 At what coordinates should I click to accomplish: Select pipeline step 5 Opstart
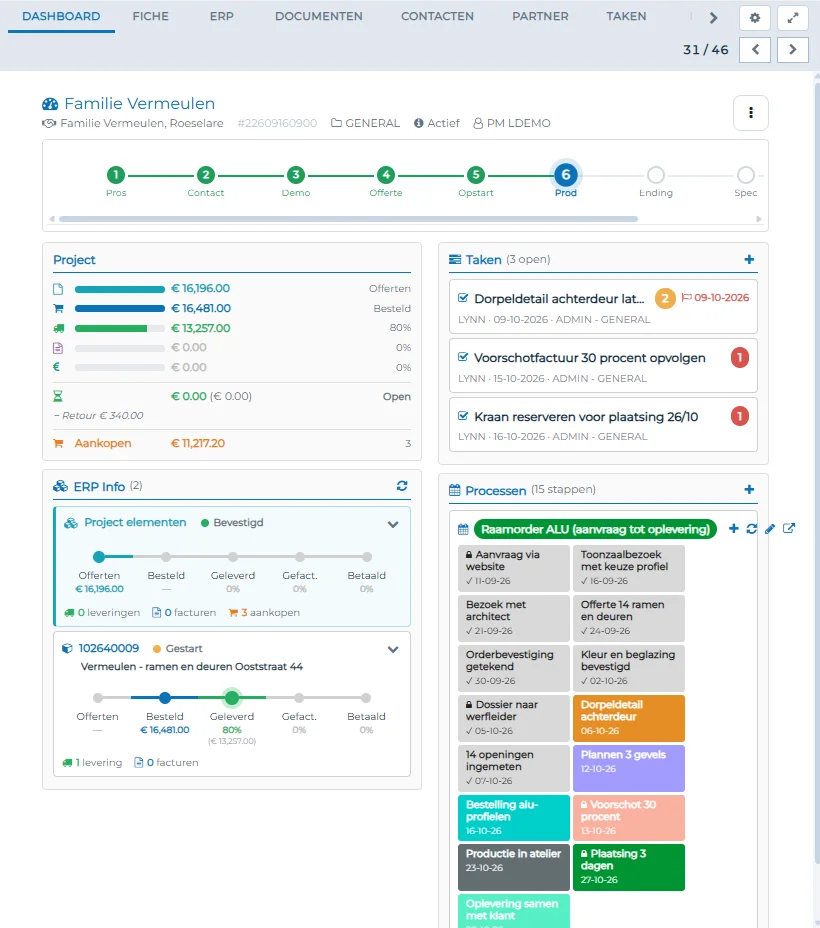(476, 175)
